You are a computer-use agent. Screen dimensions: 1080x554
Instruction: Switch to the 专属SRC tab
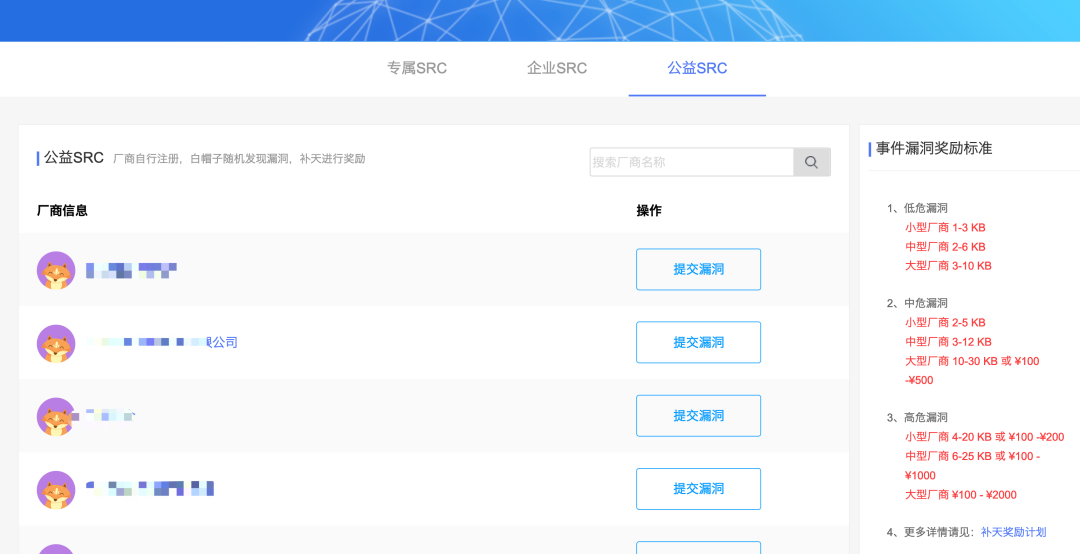[x=417, y=68]
